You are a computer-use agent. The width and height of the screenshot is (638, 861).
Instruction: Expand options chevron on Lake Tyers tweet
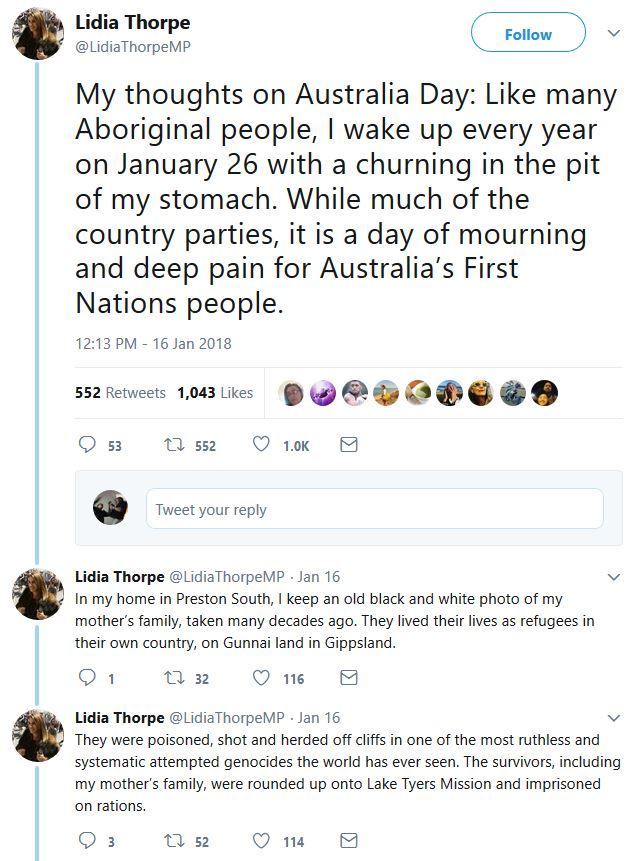click(x=614, y=718)
